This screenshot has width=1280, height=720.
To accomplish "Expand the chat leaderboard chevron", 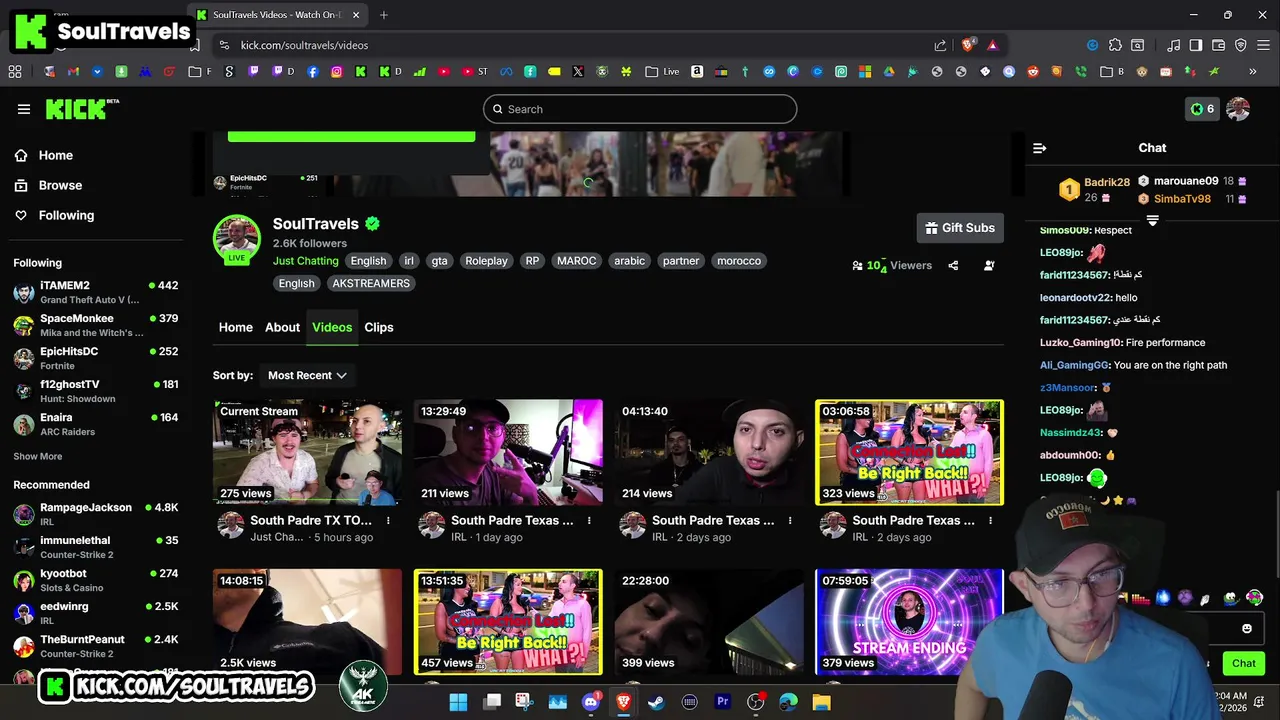I will click(x=1152, y=220).
